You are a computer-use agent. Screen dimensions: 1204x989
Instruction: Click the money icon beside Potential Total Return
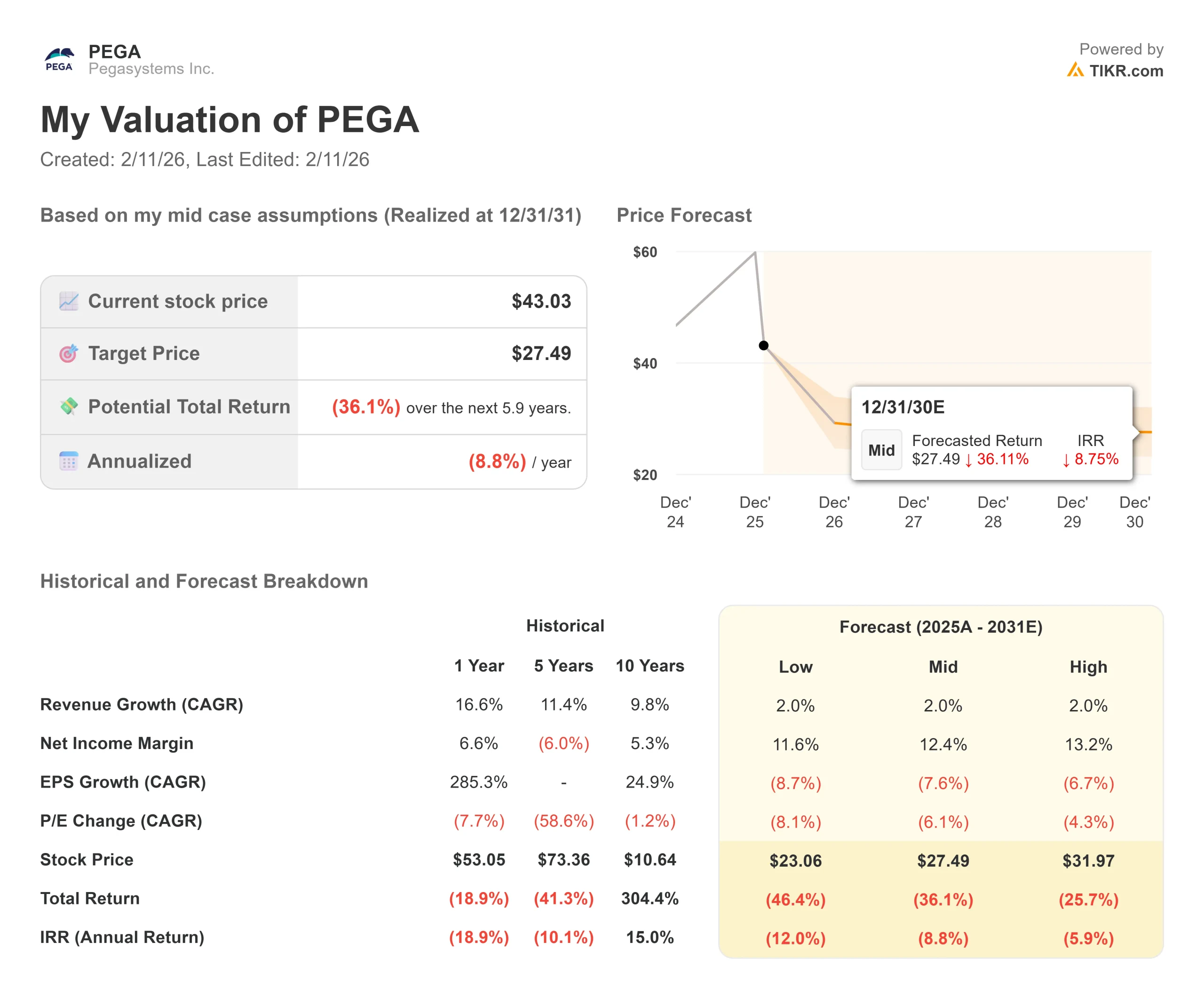pos(69,406)
